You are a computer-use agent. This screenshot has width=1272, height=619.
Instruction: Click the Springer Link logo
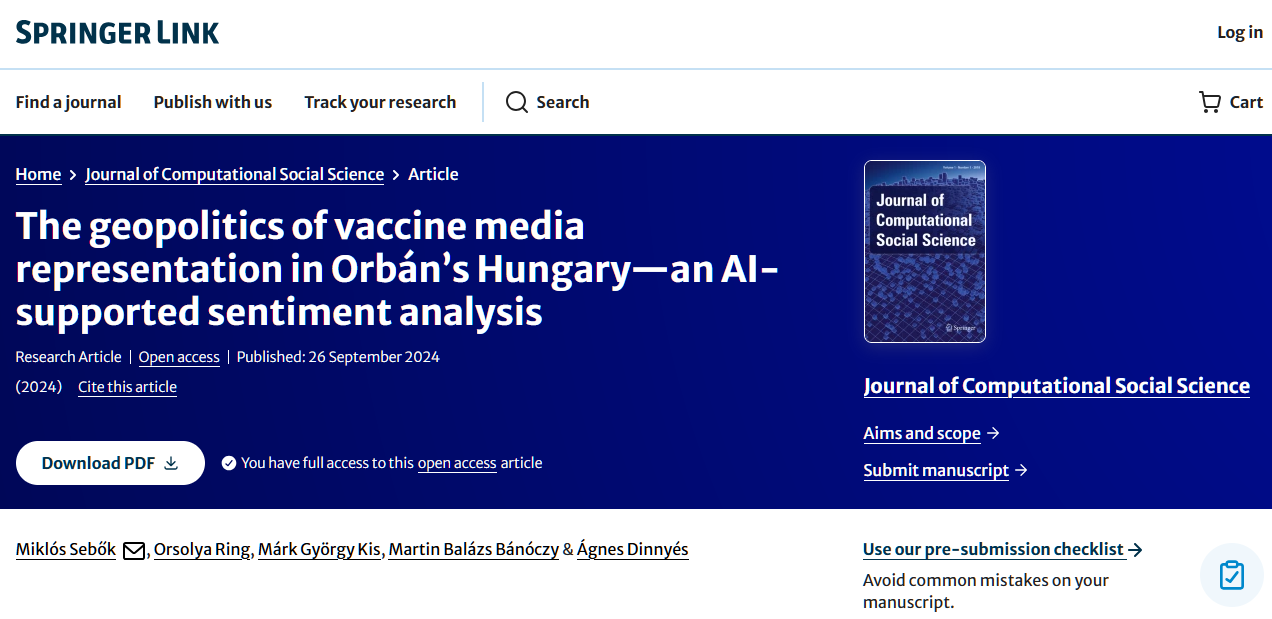tap(117, 33)
